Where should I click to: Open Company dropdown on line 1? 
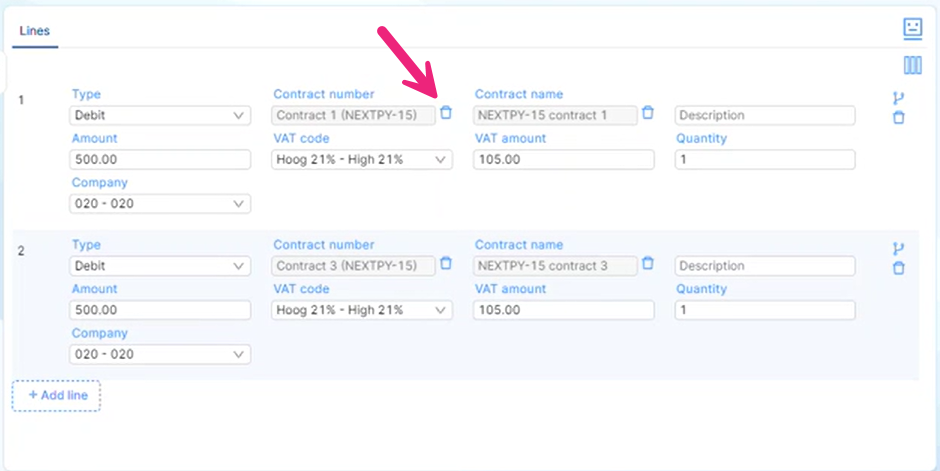tap(160, 204)
